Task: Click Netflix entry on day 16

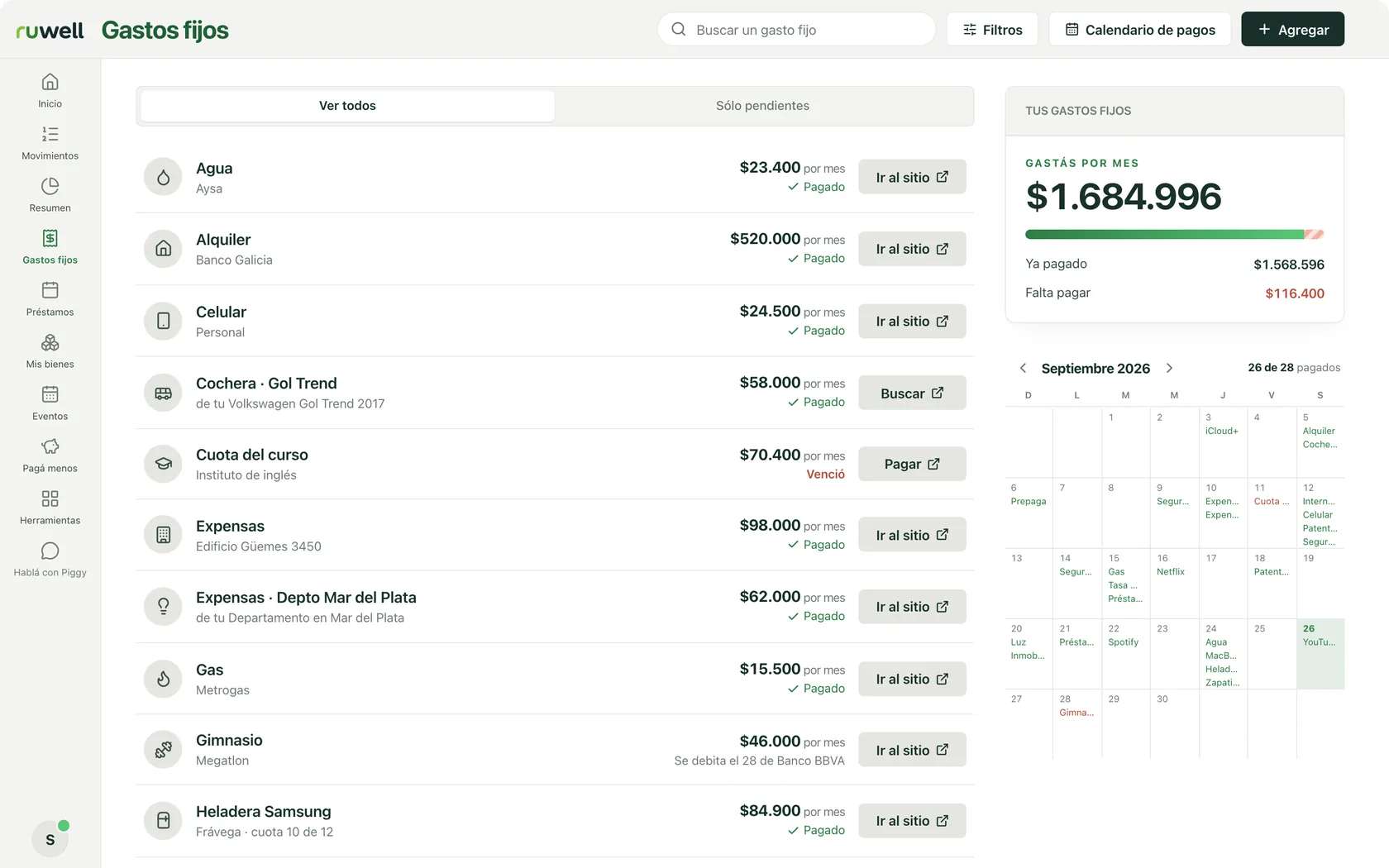Action: click(x=1170, y=572)
